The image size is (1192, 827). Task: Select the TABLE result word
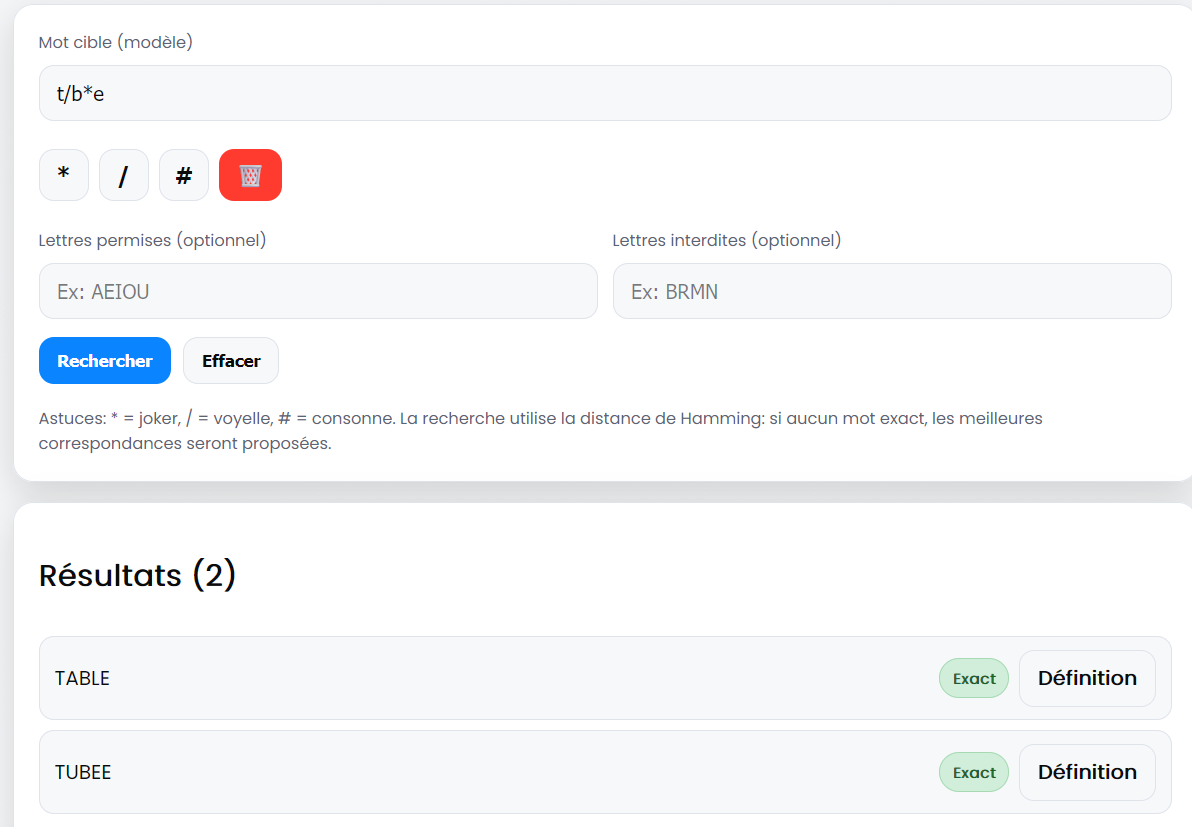click(x=82, y=678)
